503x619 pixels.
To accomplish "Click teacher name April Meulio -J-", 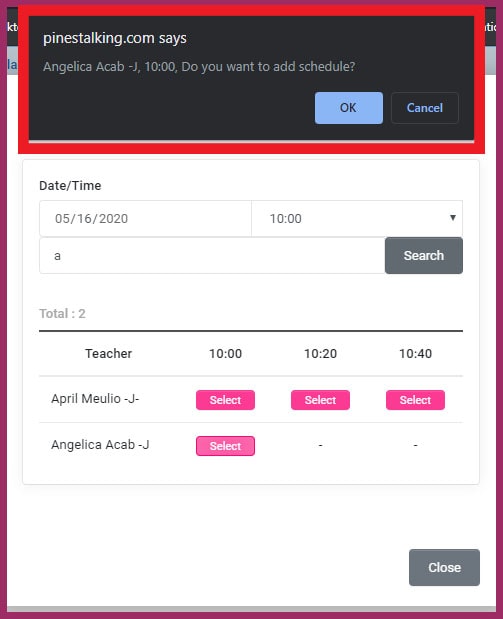I will (95, 399).
